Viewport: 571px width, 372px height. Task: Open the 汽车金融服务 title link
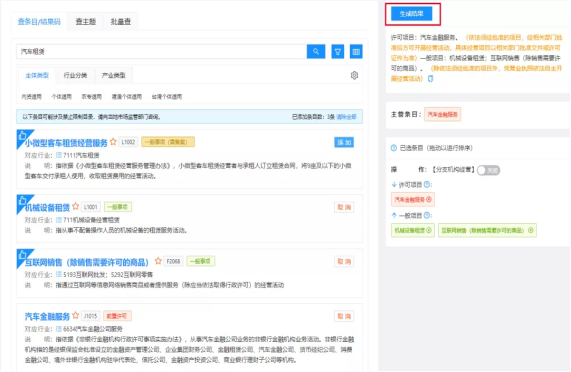point(47,317)
